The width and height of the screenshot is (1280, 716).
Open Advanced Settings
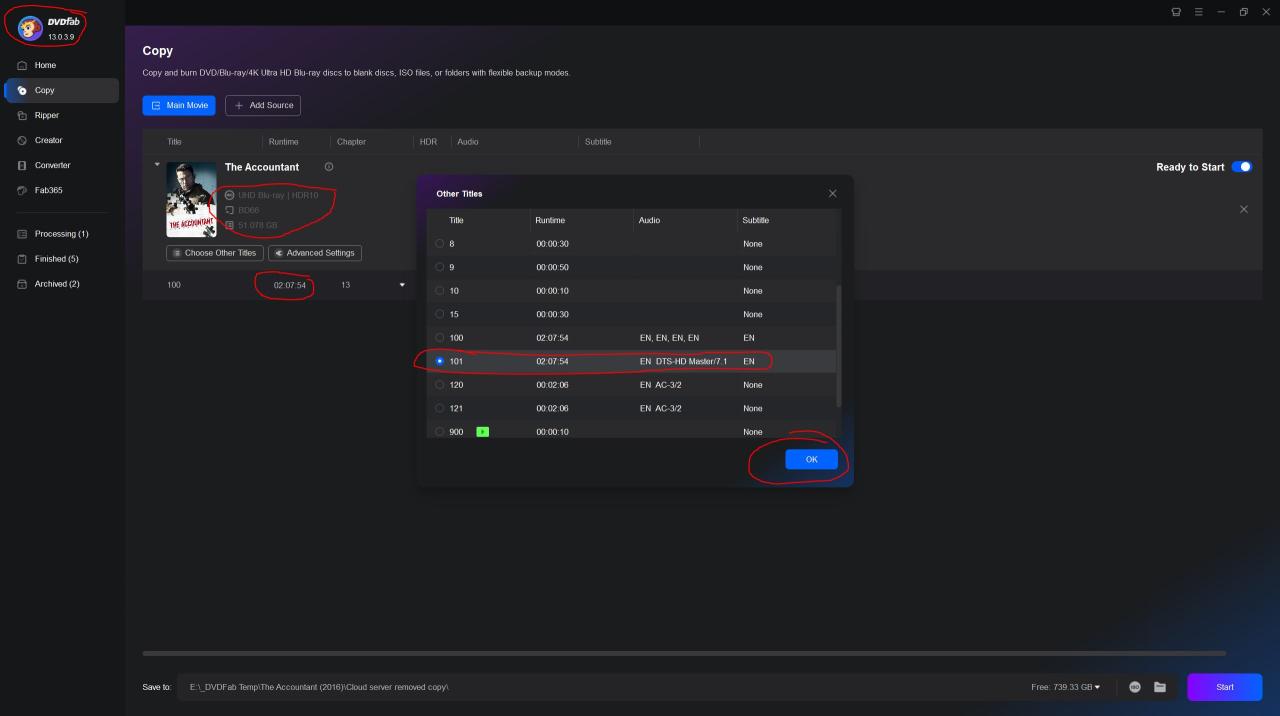tap(315, 253)
